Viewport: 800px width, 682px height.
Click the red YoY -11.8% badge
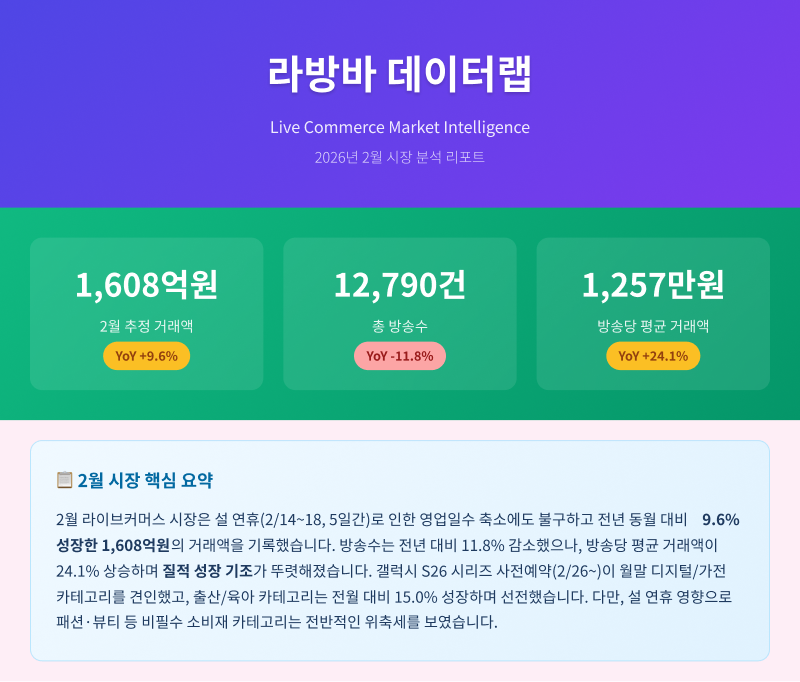(400, 356)
